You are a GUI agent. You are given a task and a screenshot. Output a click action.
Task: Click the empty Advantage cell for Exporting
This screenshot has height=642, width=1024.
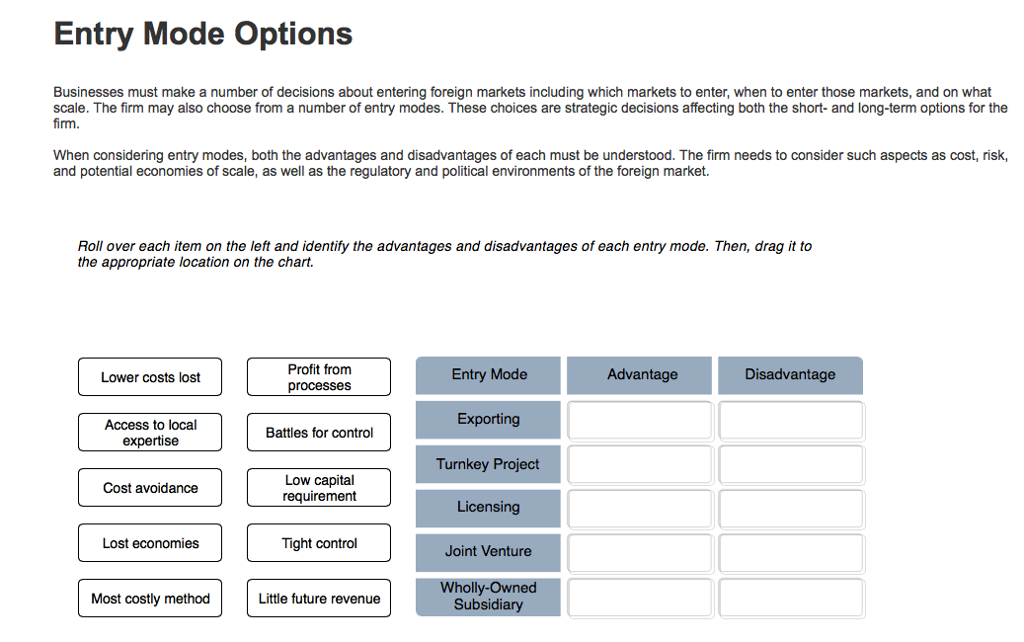pos(639,419)
